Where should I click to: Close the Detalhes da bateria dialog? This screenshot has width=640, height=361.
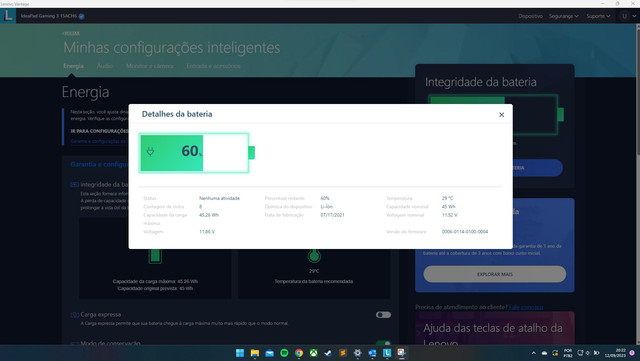pyautogui.click(x=501, y=115)
